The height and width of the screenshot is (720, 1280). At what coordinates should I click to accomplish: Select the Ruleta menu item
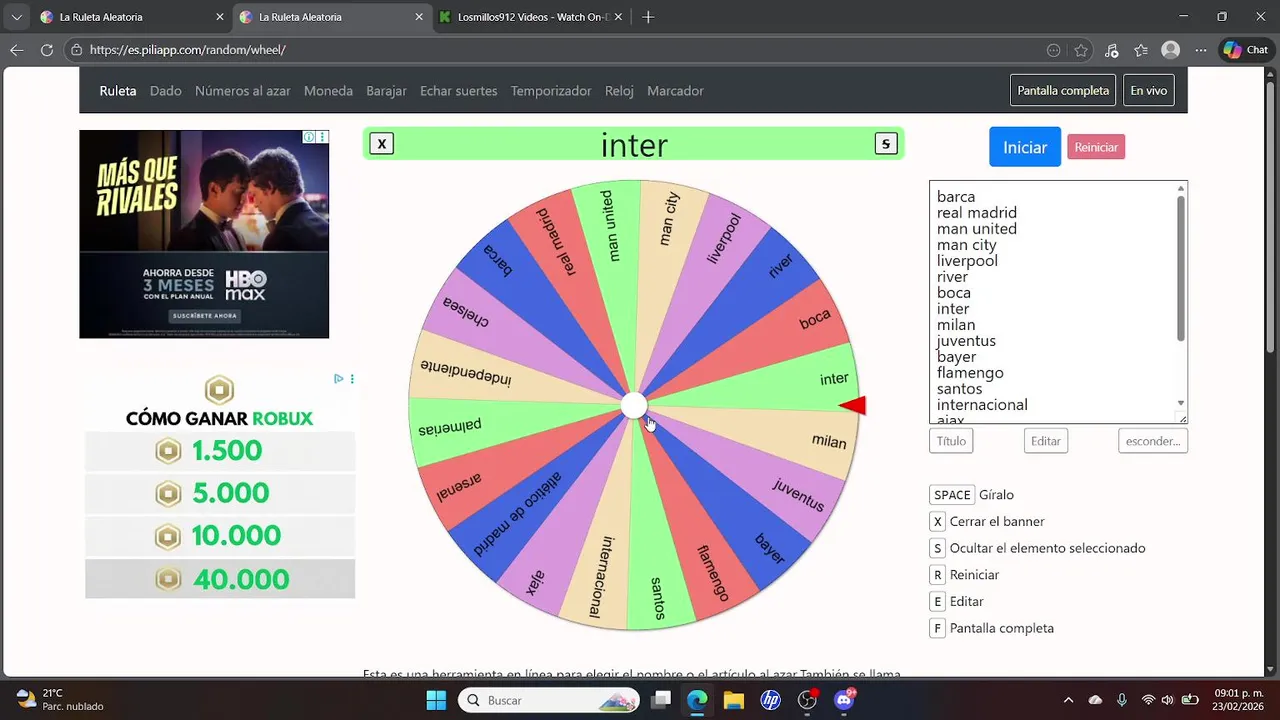(x=118, y=90)
